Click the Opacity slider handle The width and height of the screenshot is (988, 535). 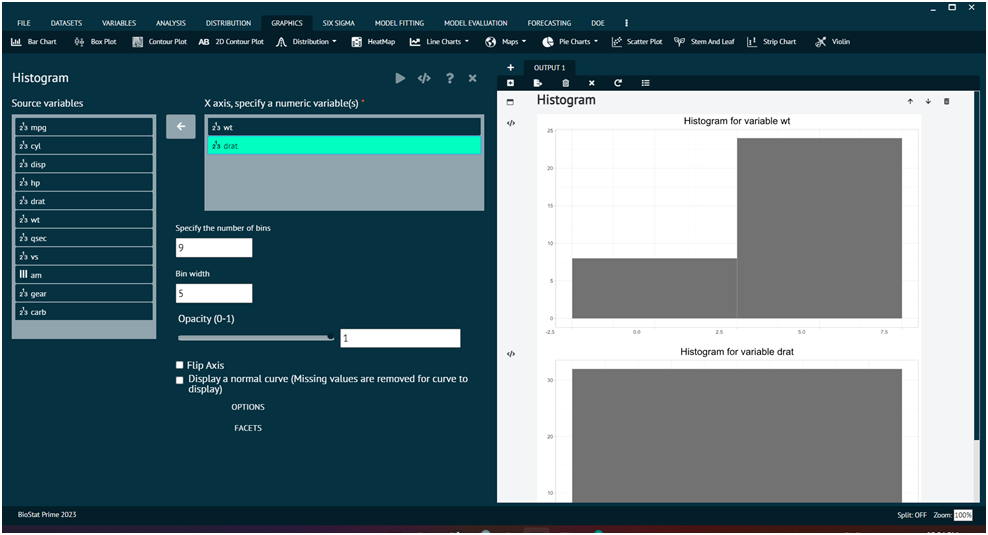tap(330, 337)
